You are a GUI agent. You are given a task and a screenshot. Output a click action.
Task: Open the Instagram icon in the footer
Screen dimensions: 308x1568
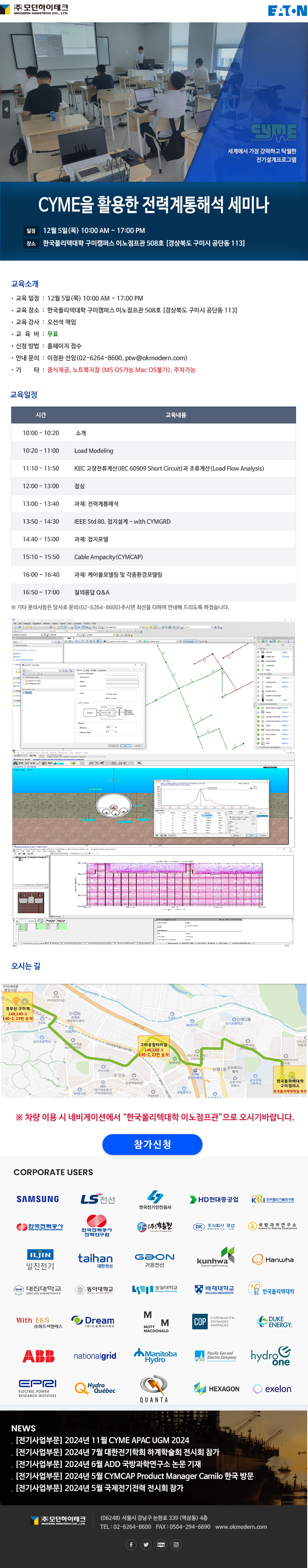(x=176, y=1544)
